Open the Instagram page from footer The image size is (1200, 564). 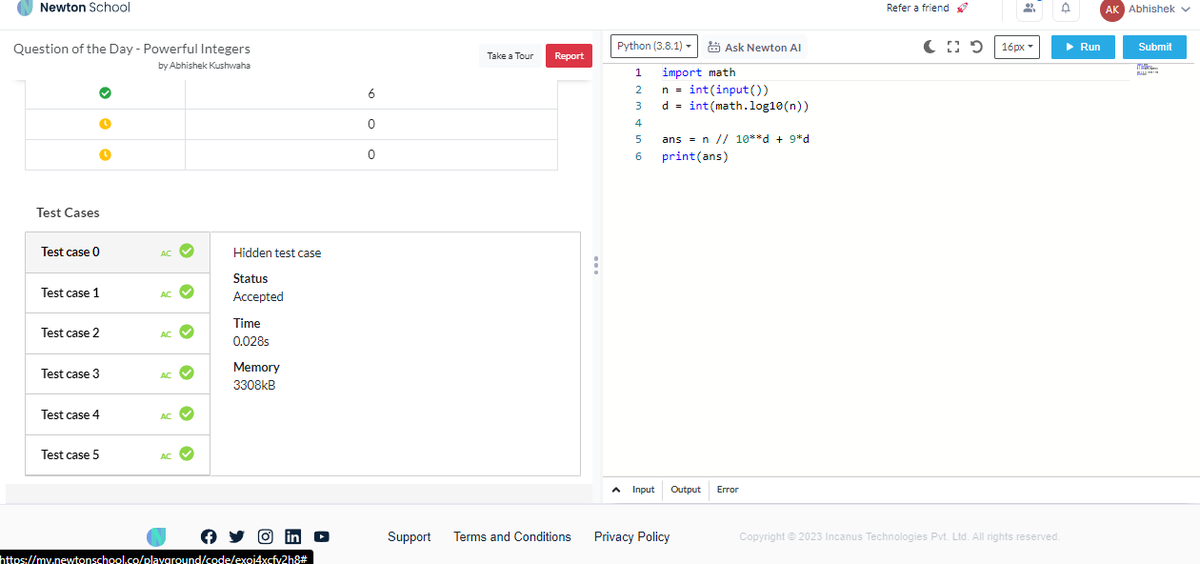point(266,536)
